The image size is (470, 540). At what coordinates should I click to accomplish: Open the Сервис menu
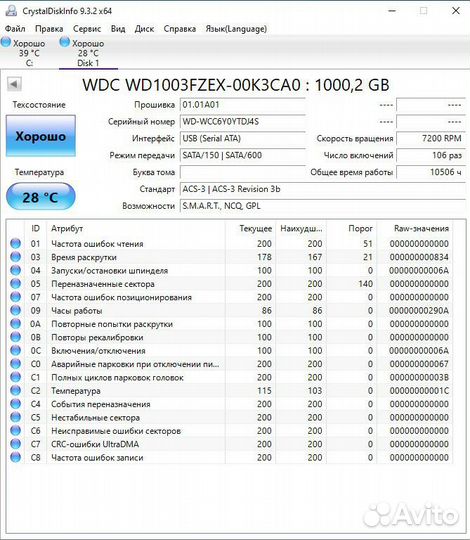click(87, 29)
